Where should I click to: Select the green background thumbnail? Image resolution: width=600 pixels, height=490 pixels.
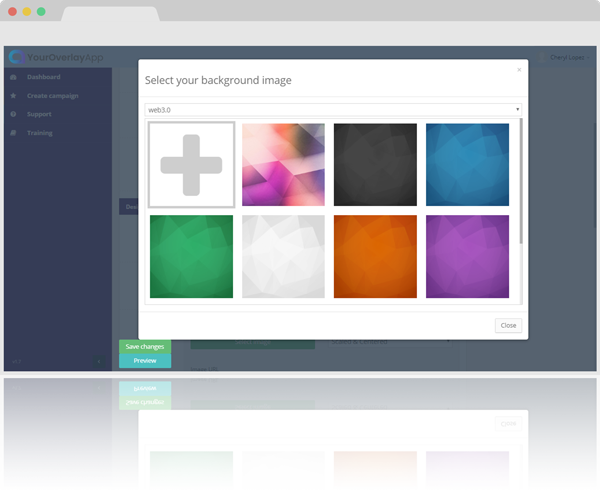click(x=191, y=256)
